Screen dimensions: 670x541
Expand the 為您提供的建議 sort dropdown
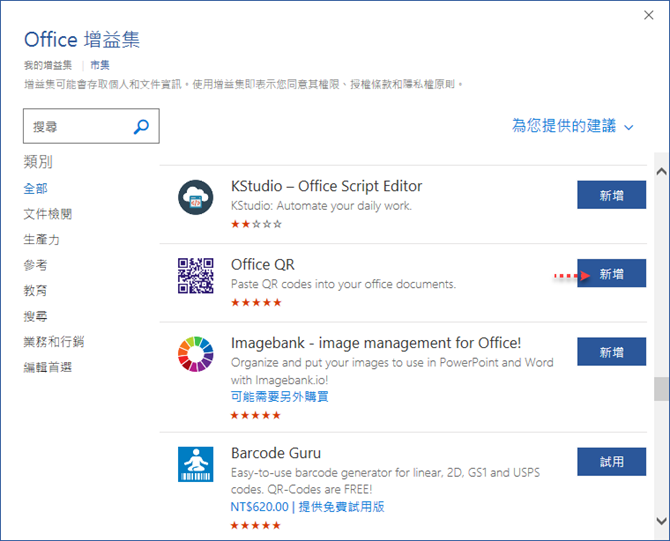573,126
